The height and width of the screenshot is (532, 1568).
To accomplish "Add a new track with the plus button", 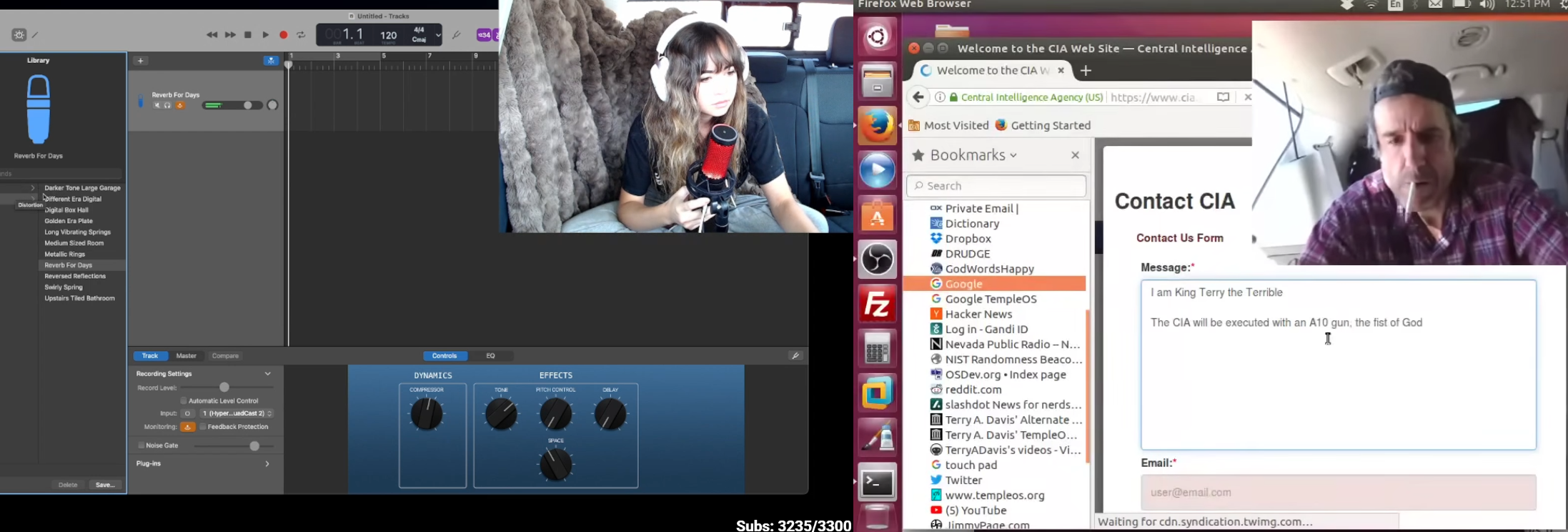I will [x=141, y=61].
